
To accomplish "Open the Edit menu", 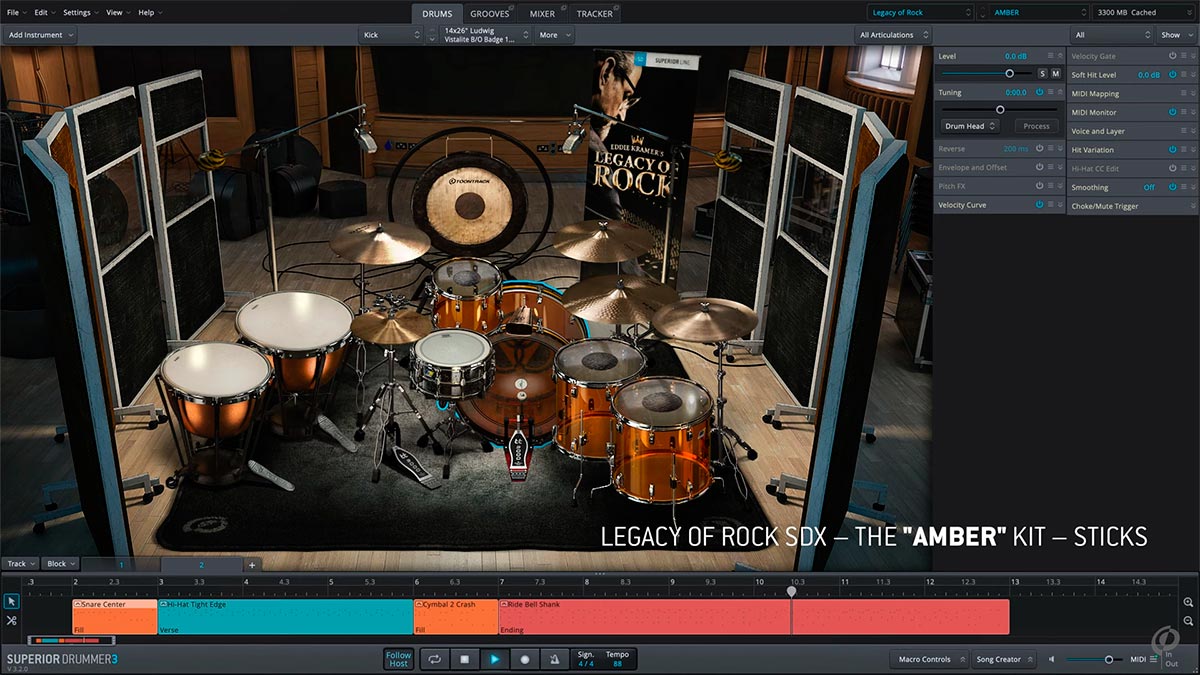I will point(45,12).
